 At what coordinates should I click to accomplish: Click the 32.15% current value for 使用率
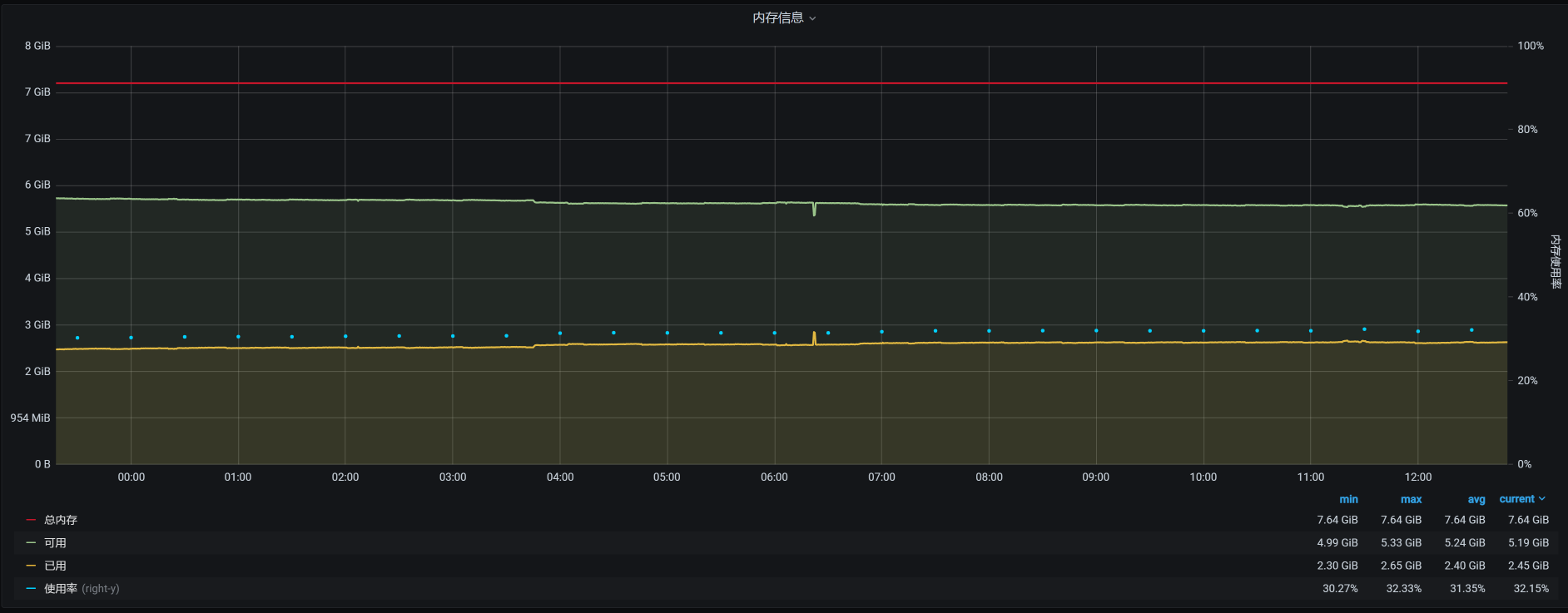tap(1531, 589)
